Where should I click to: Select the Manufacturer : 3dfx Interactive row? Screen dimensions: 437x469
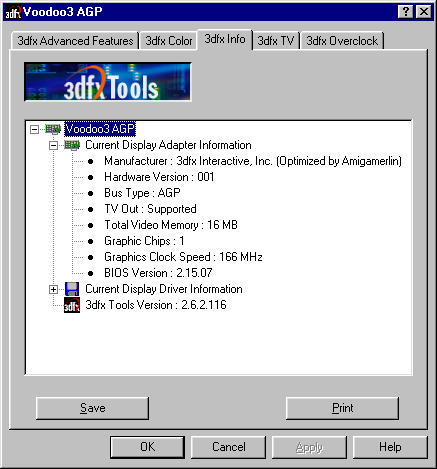(x=253, y=161)
